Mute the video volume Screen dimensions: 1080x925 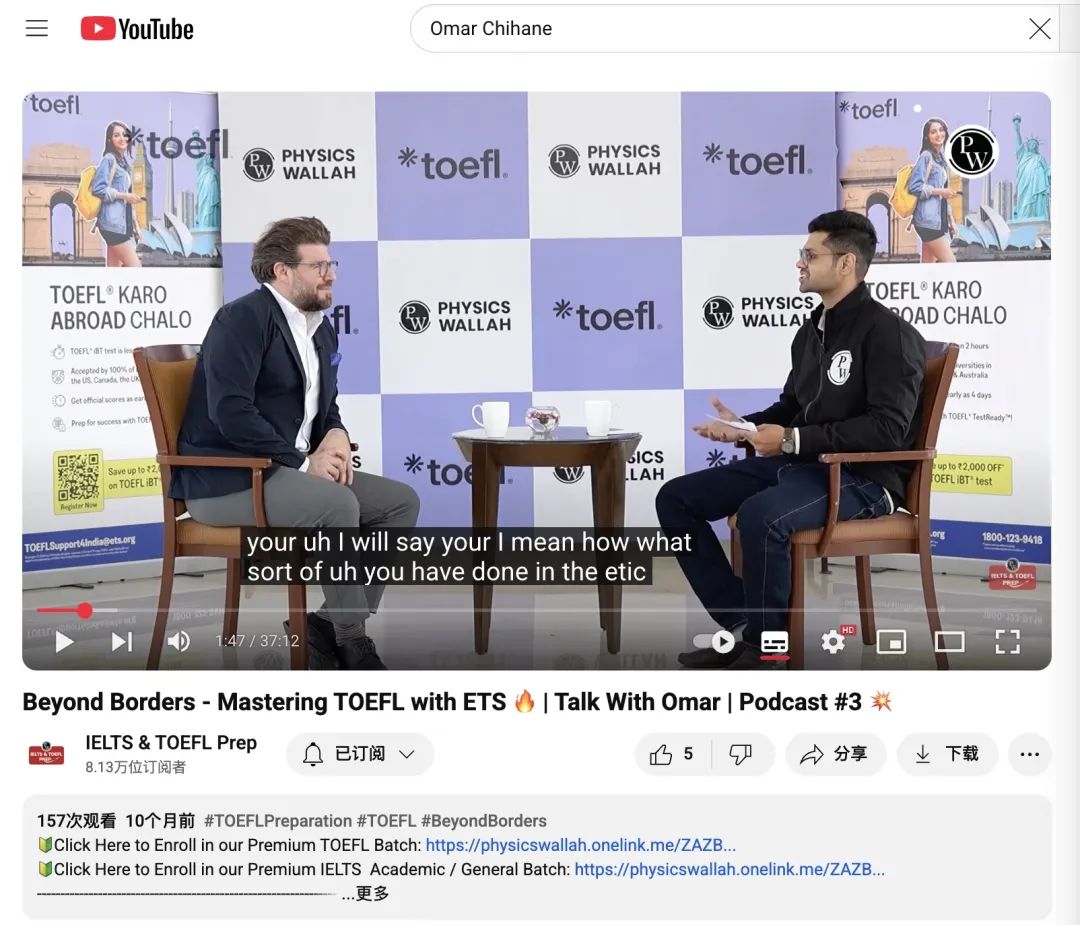(178, 642)
